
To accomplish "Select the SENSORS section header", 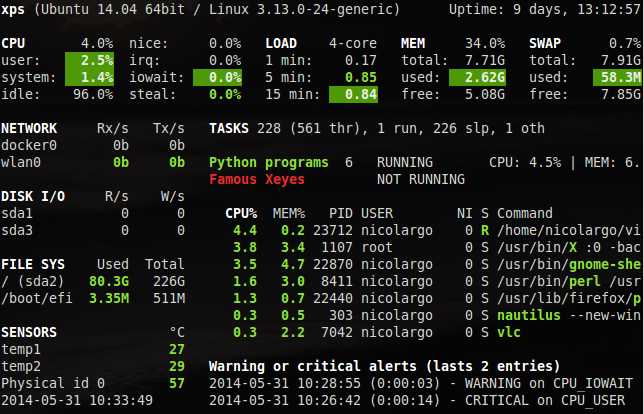I will pos(29,332).
